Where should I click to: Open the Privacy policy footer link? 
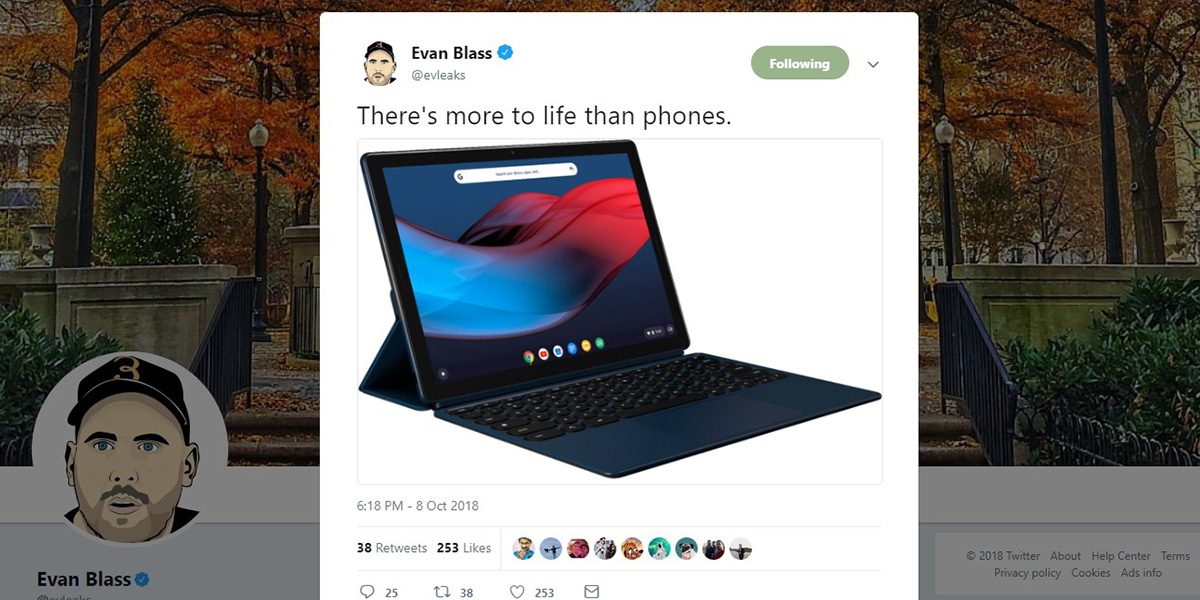point(1027,573)
